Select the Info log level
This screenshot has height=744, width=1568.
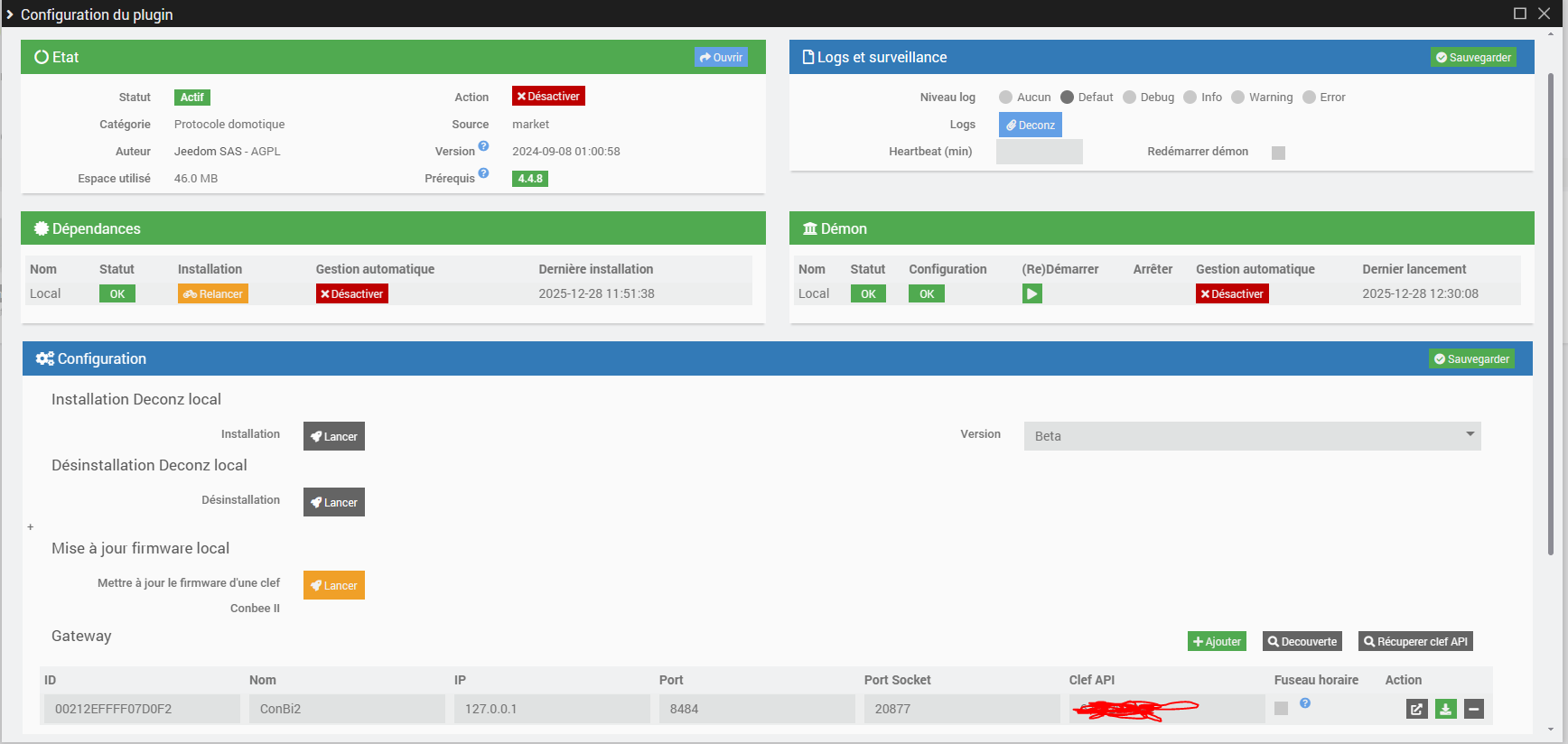(x=1190, y=98)
